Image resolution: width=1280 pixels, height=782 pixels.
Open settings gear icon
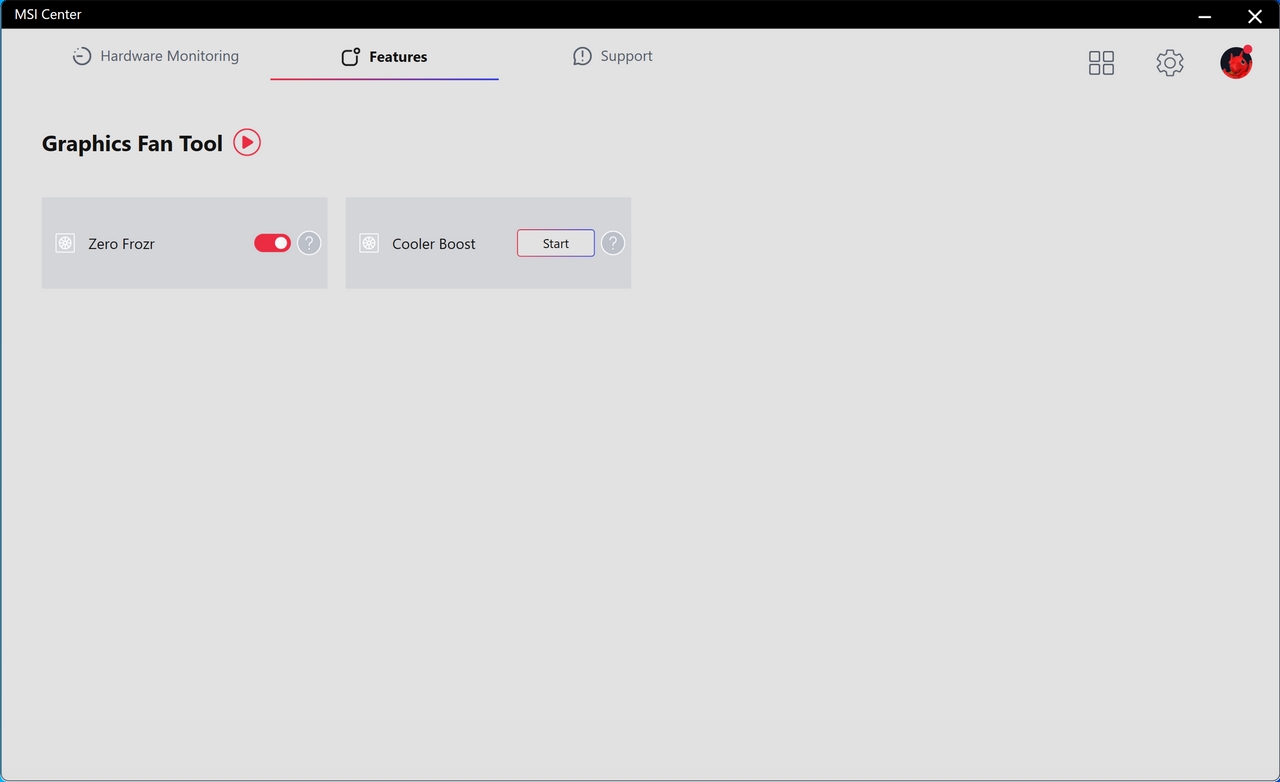click(1170, 63)
